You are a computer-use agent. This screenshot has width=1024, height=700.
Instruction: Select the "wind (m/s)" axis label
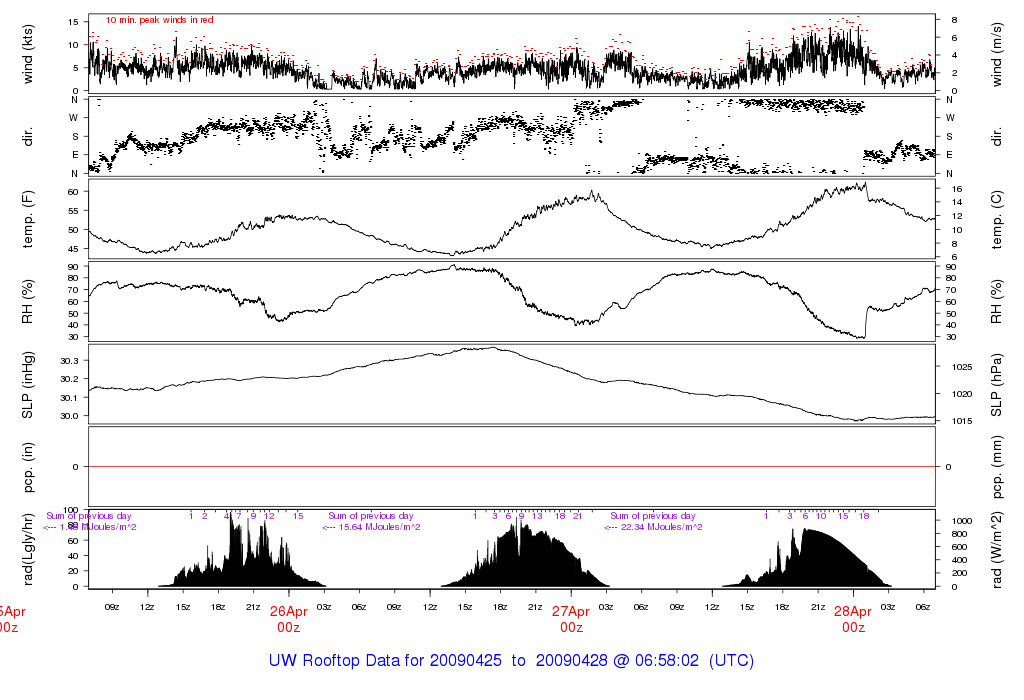tap(997, 54)
